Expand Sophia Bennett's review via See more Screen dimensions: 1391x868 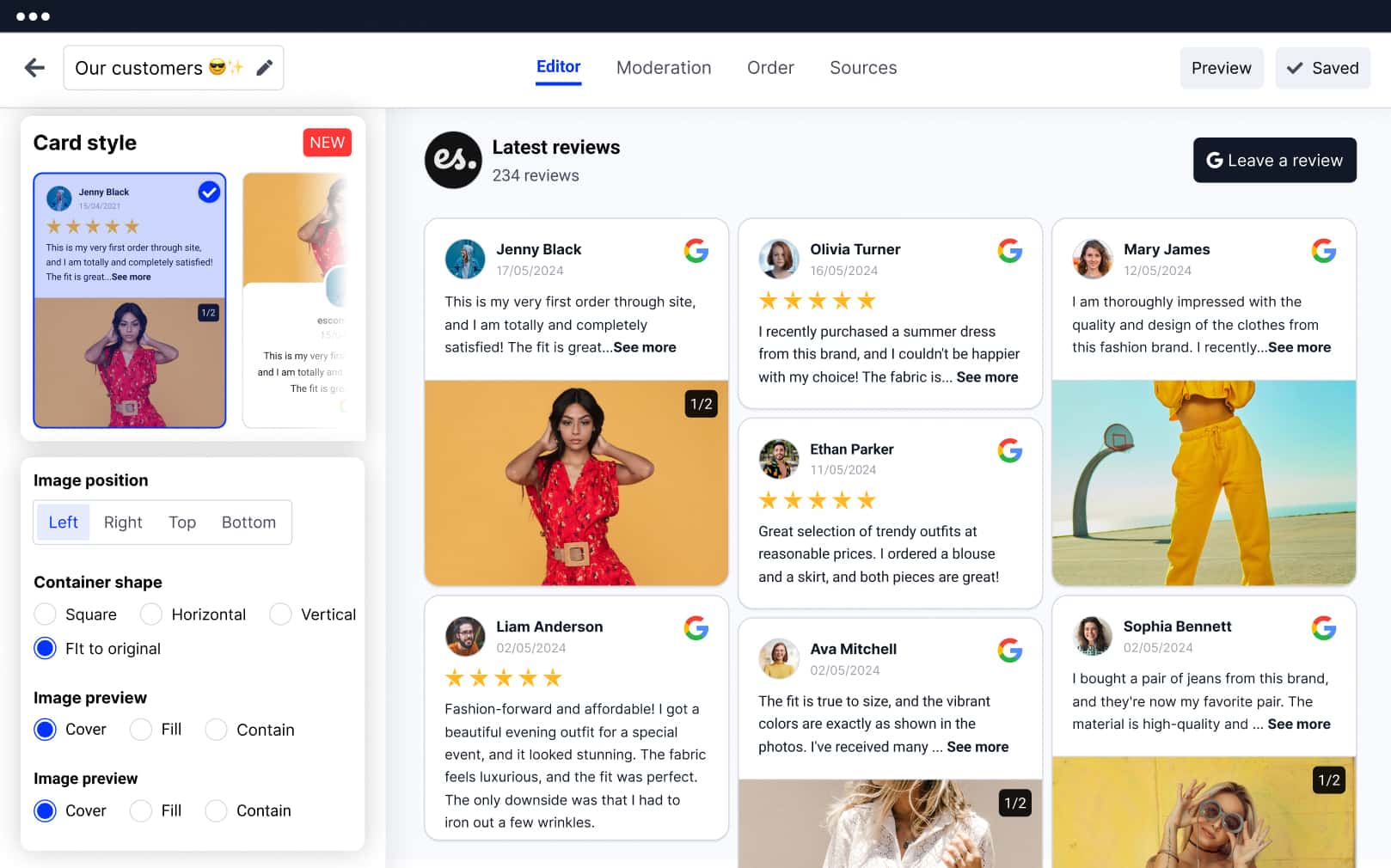coord(1298,724)
